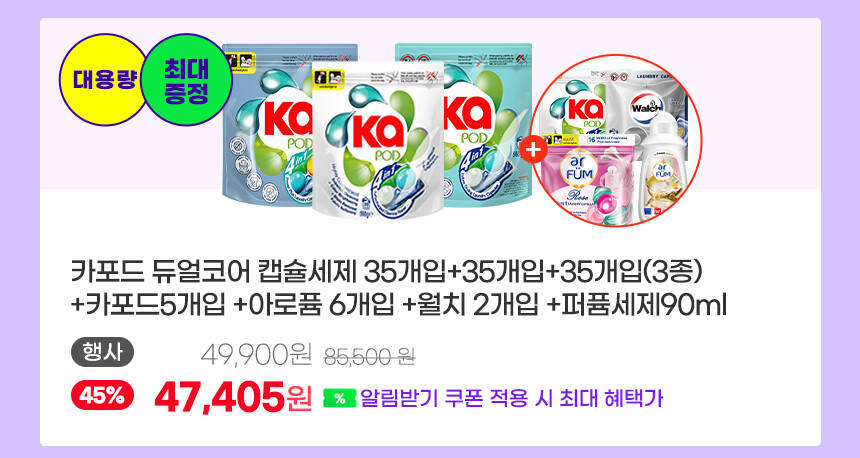Click the final price 47,405원

(234, 397)
